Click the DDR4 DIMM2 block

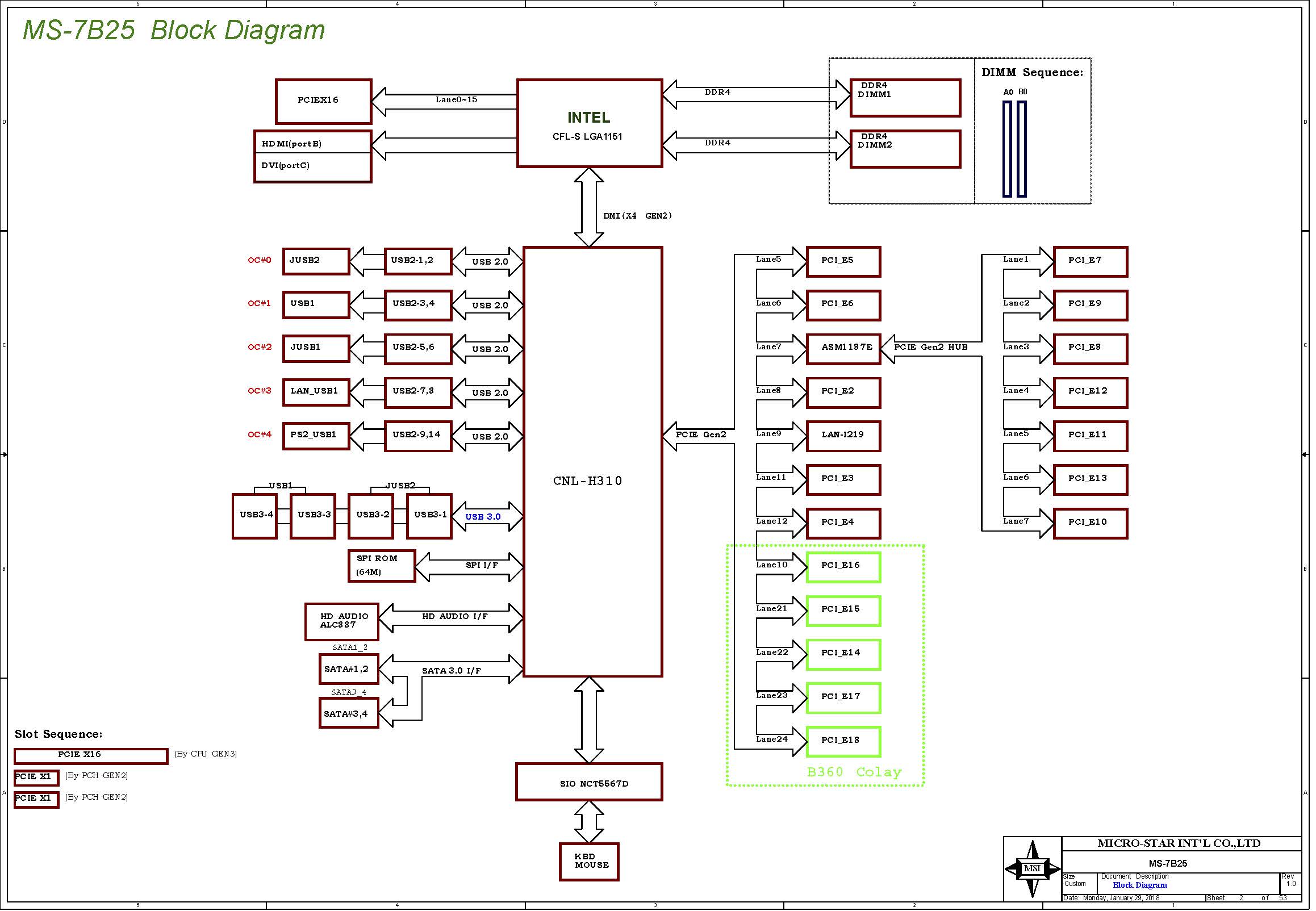[x=905, y=149]
